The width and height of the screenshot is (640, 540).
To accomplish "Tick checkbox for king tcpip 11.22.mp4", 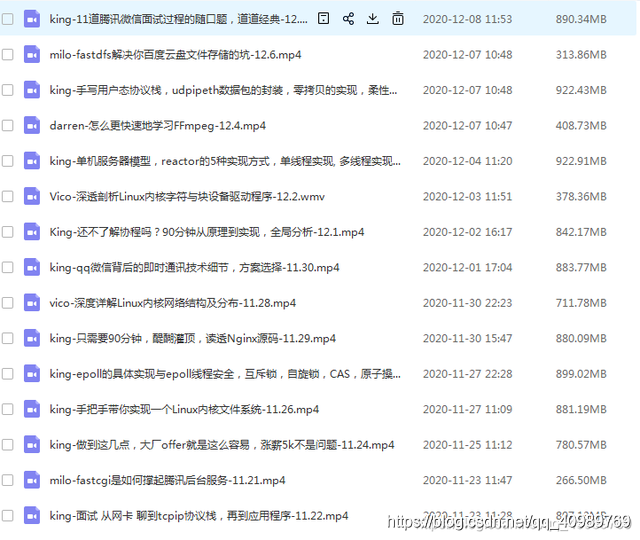I will [7, 516].
